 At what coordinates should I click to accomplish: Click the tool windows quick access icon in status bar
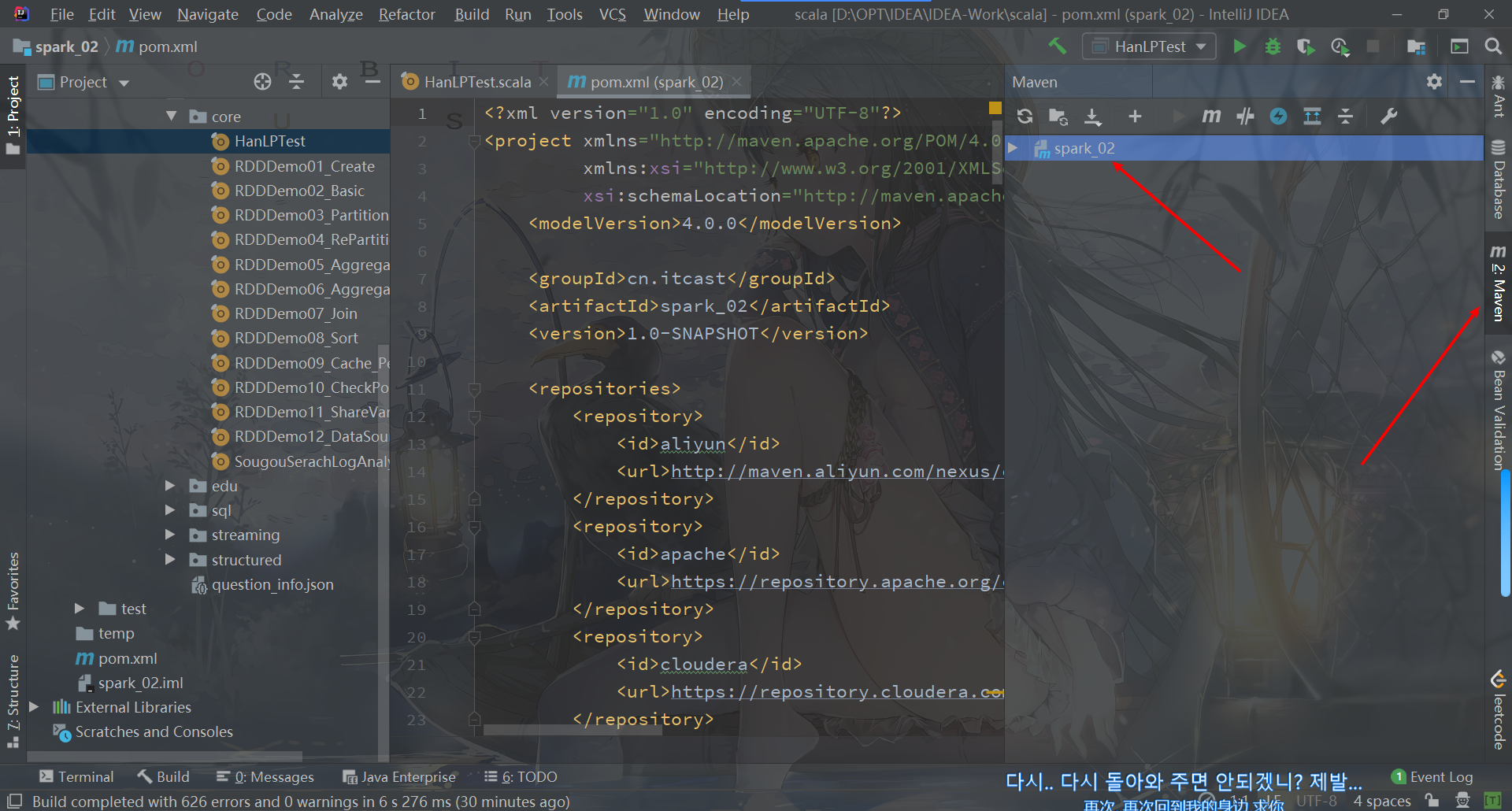[14, 801]
